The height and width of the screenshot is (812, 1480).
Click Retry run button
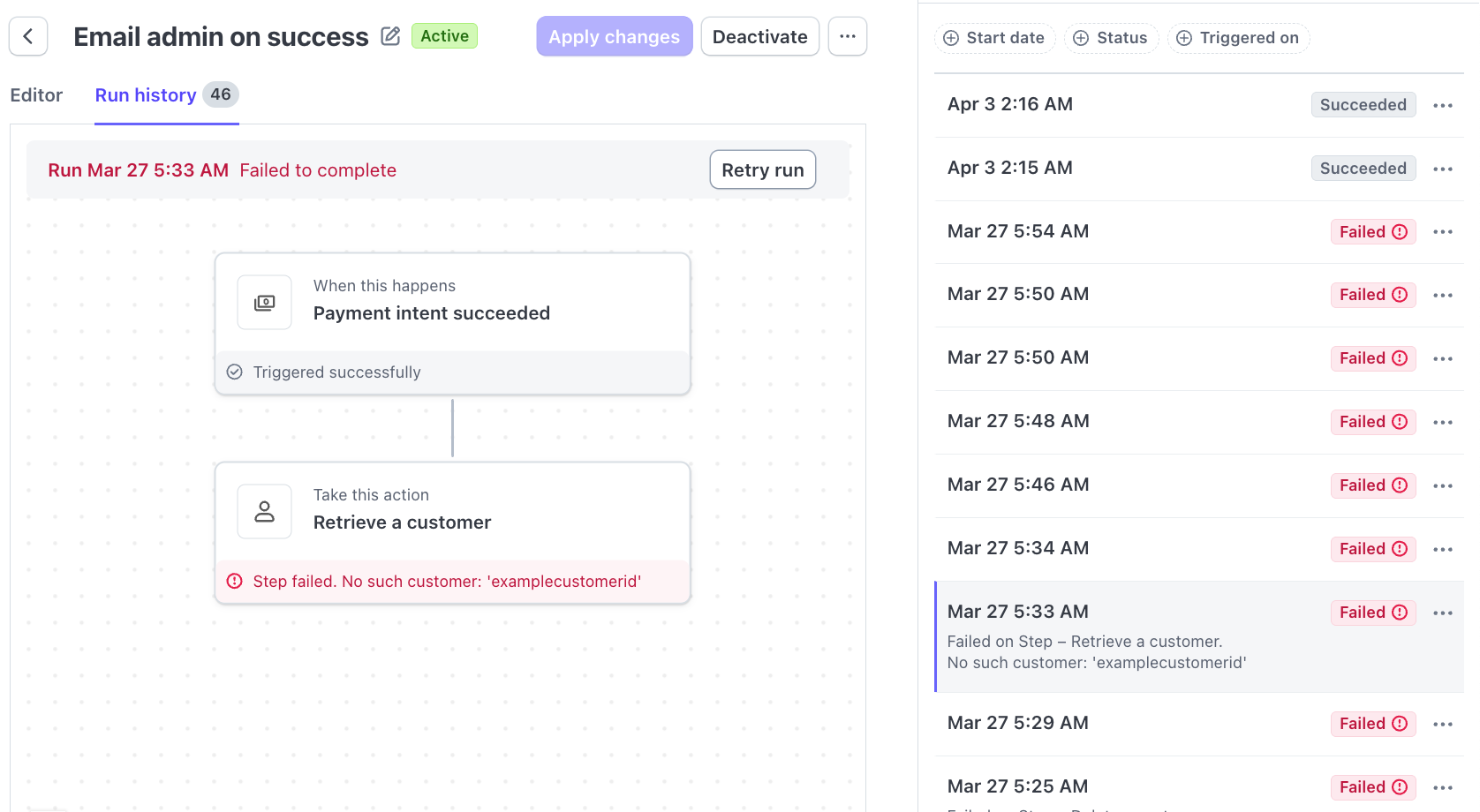click(x=762, y=170)
